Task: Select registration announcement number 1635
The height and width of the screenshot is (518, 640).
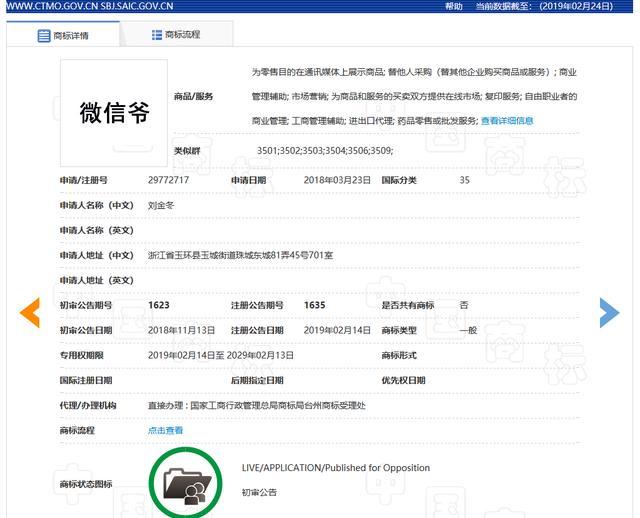Action: coord(314,305)
